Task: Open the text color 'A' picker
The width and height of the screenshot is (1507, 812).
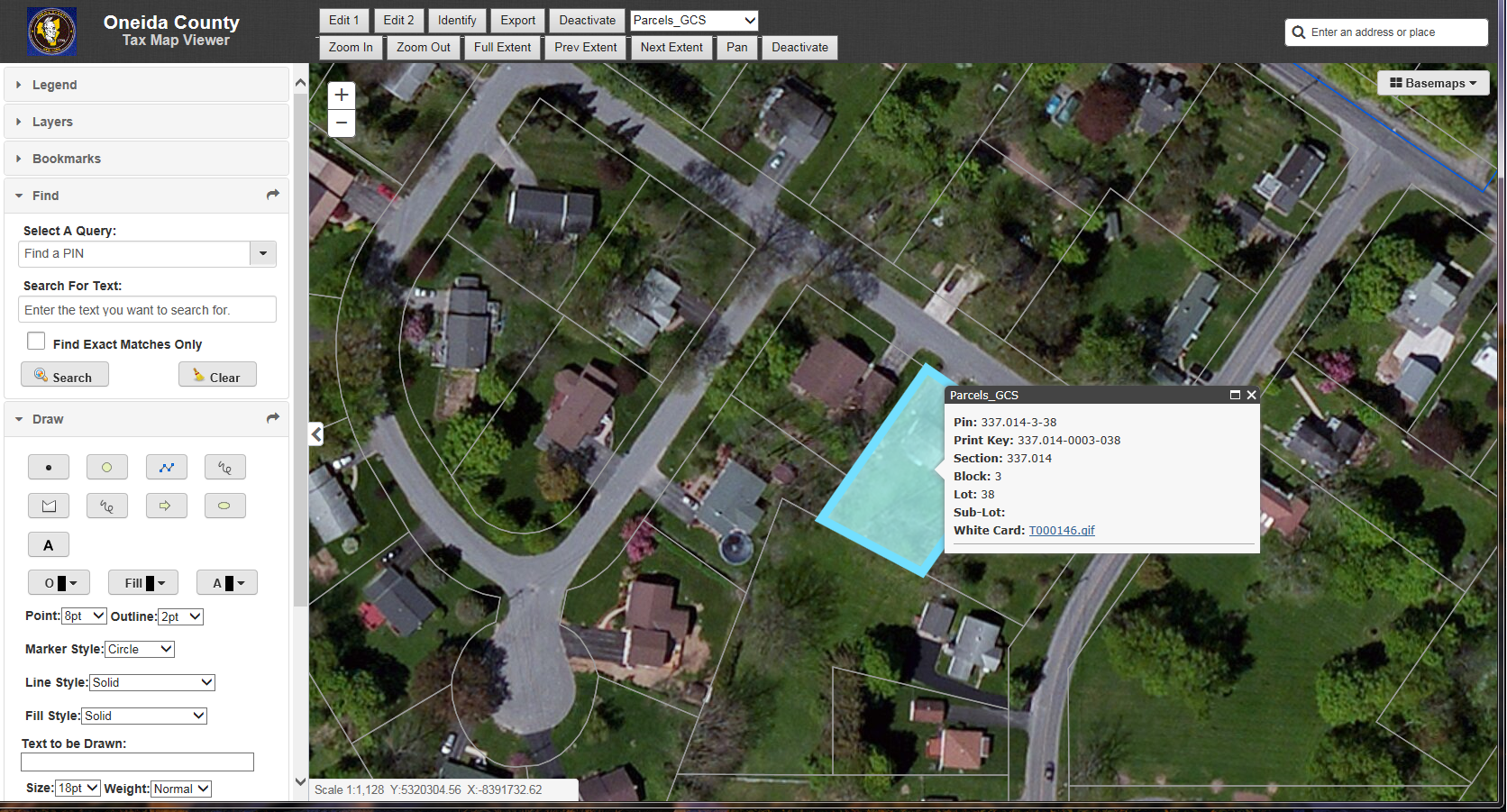Action: 227,583
